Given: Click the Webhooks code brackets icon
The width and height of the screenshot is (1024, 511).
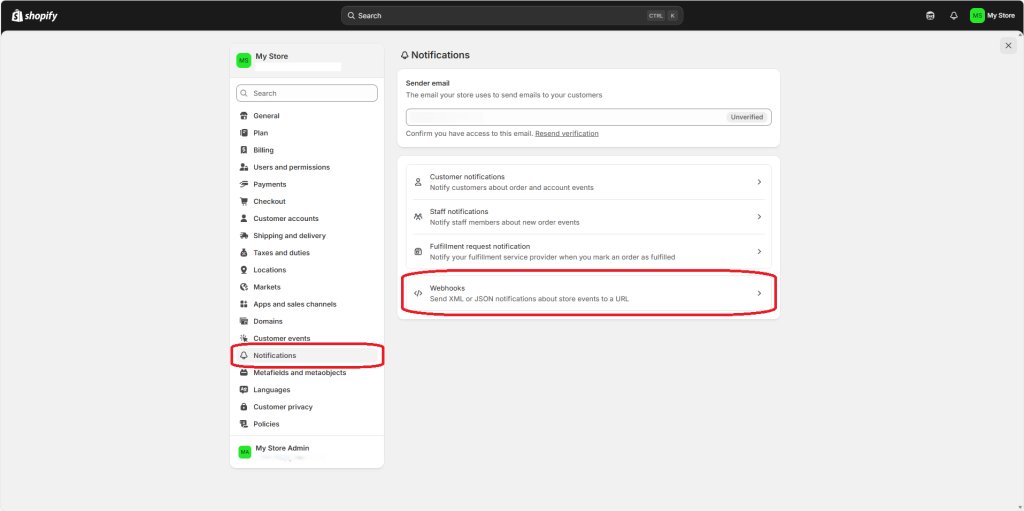Looking at the screenshot, I should [418, 293].
